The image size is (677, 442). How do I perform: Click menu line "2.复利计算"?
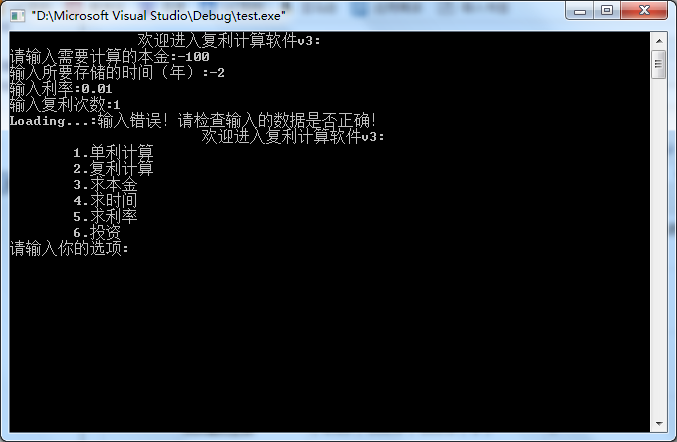click(x=113, y=169)
